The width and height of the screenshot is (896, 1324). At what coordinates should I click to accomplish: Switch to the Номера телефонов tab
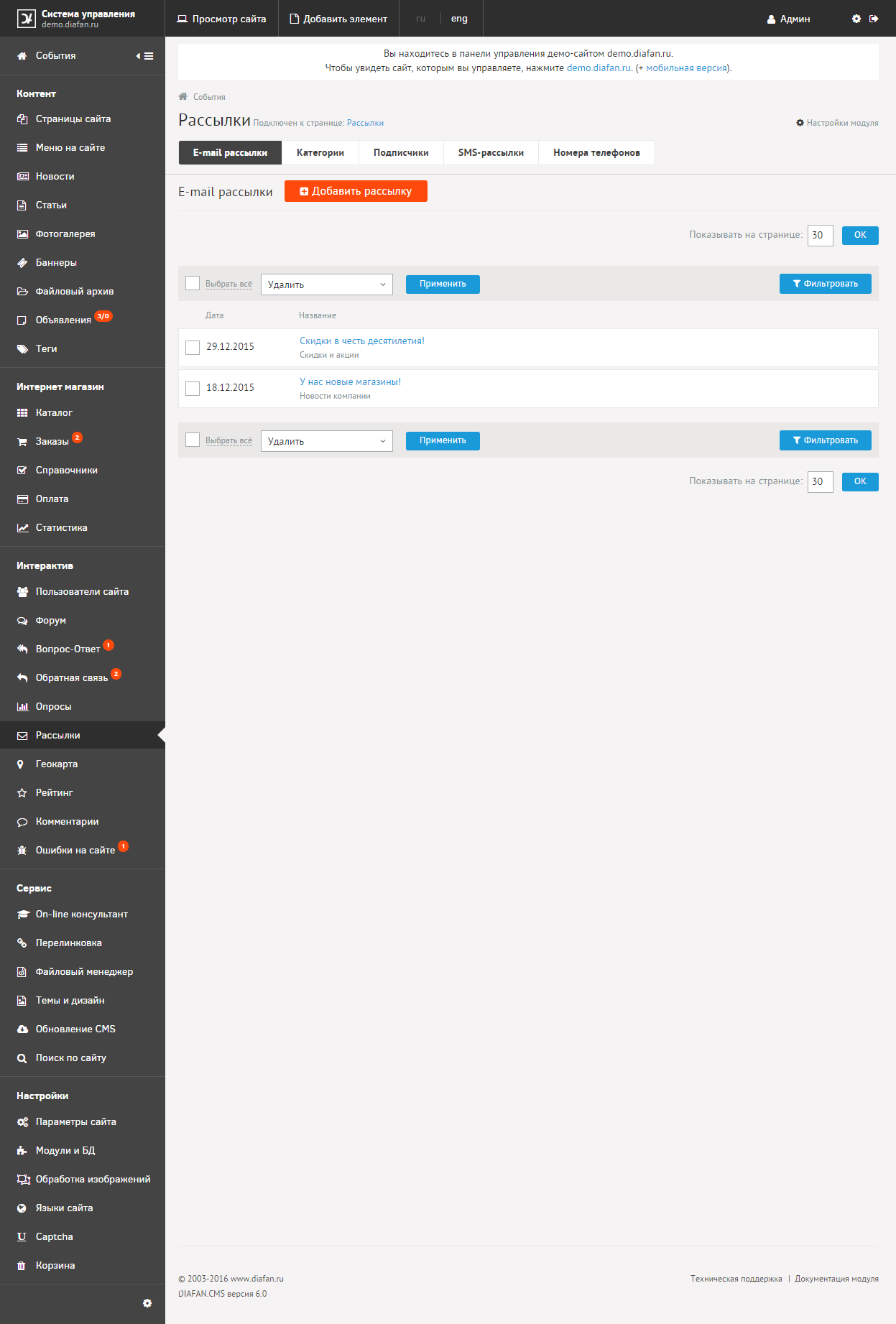pyautogui.click(x=596, y=153)
